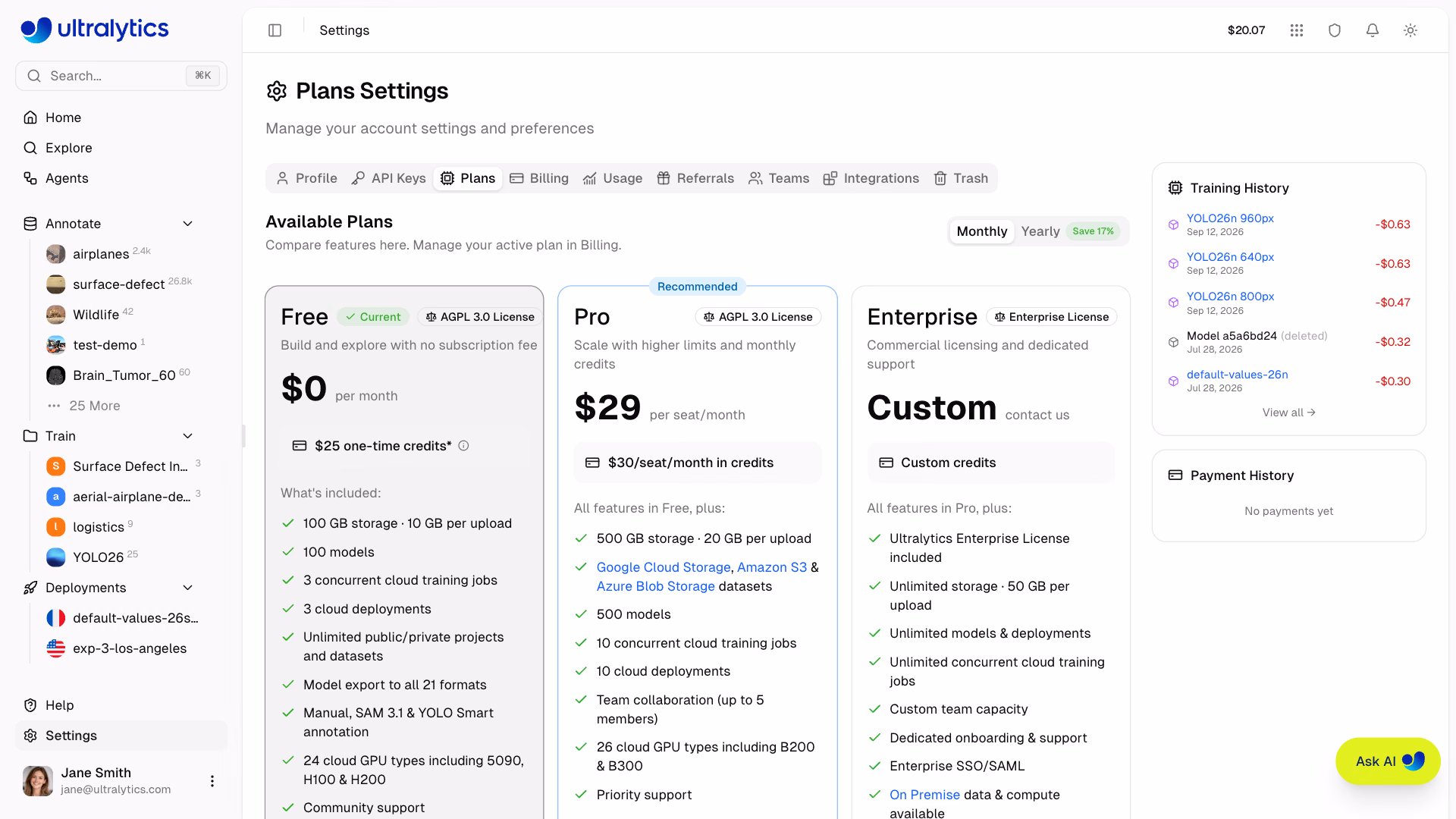Open the Surface Defect project icon
Image resolution: width=1456 pixels, height=819 pixels.
56,466
